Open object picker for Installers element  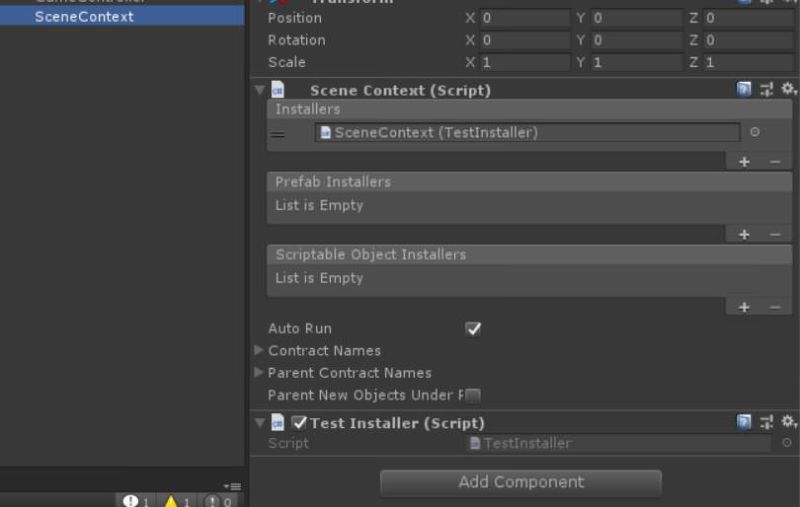coord(755,132)
